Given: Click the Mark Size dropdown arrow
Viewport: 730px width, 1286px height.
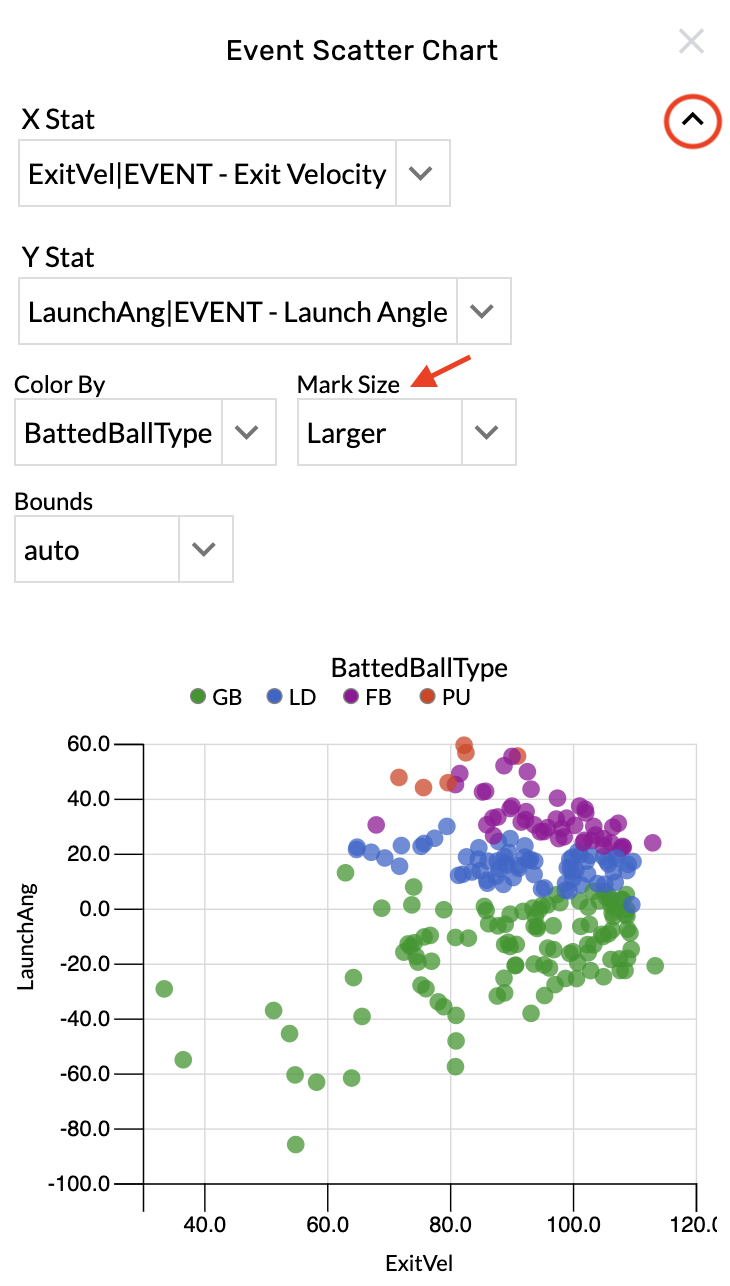Looking at the screenshot, I should [x=488, y=432].
